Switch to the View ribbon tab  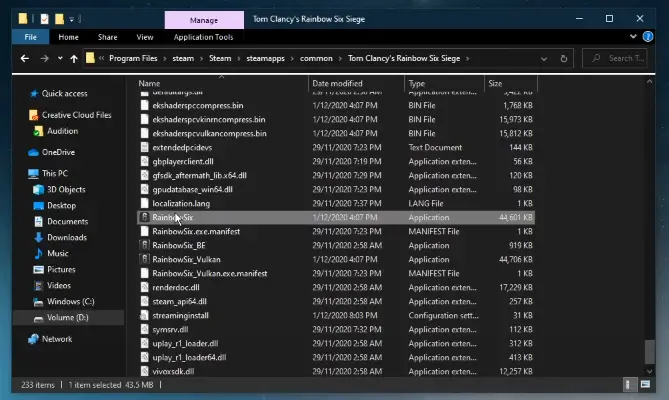(x=145, y=37)
